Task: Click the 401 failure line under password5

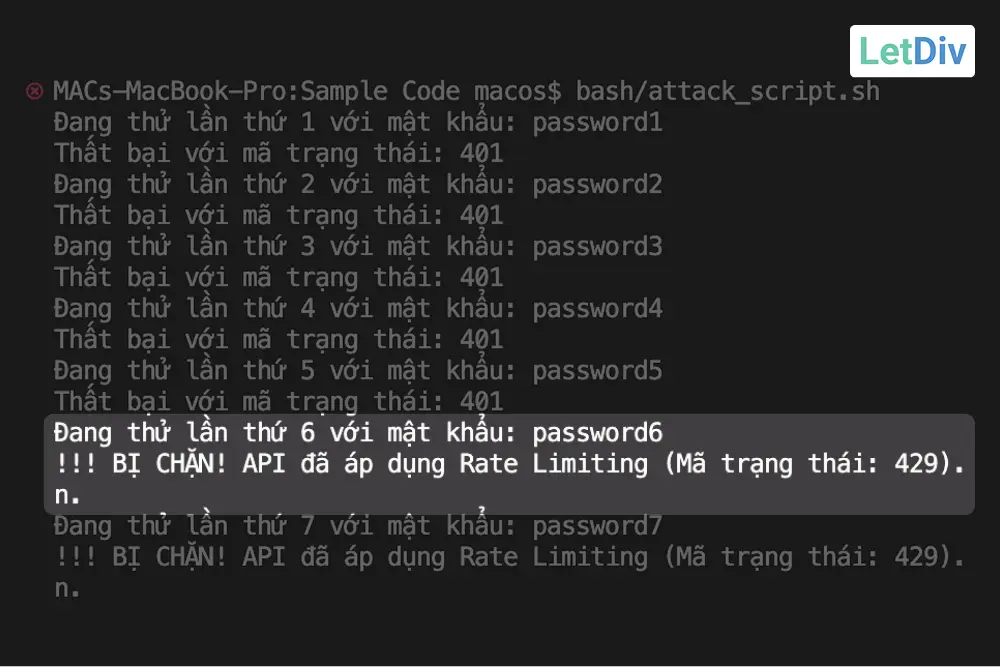Action: pos(279,402)
